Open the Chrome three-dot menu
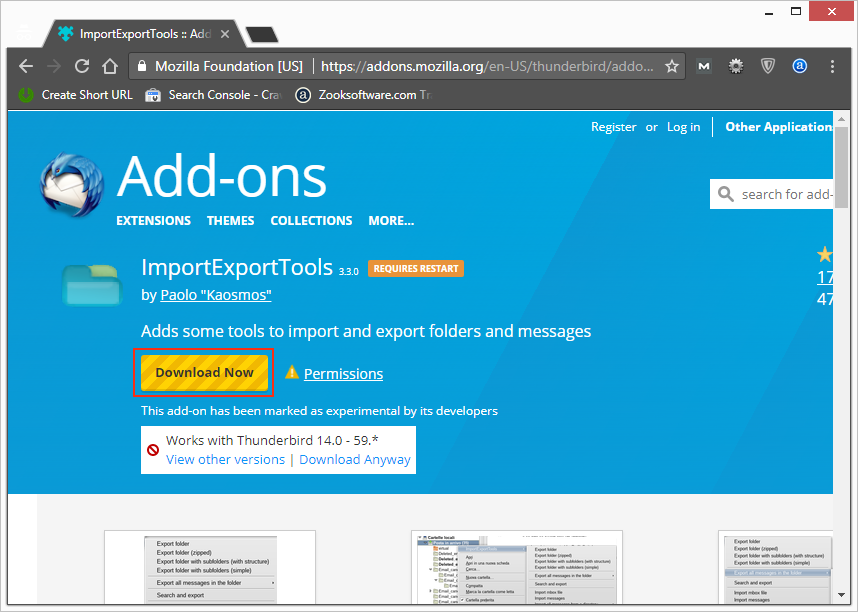858x612 pixels. pyautogui.click(x=832, y=66)
